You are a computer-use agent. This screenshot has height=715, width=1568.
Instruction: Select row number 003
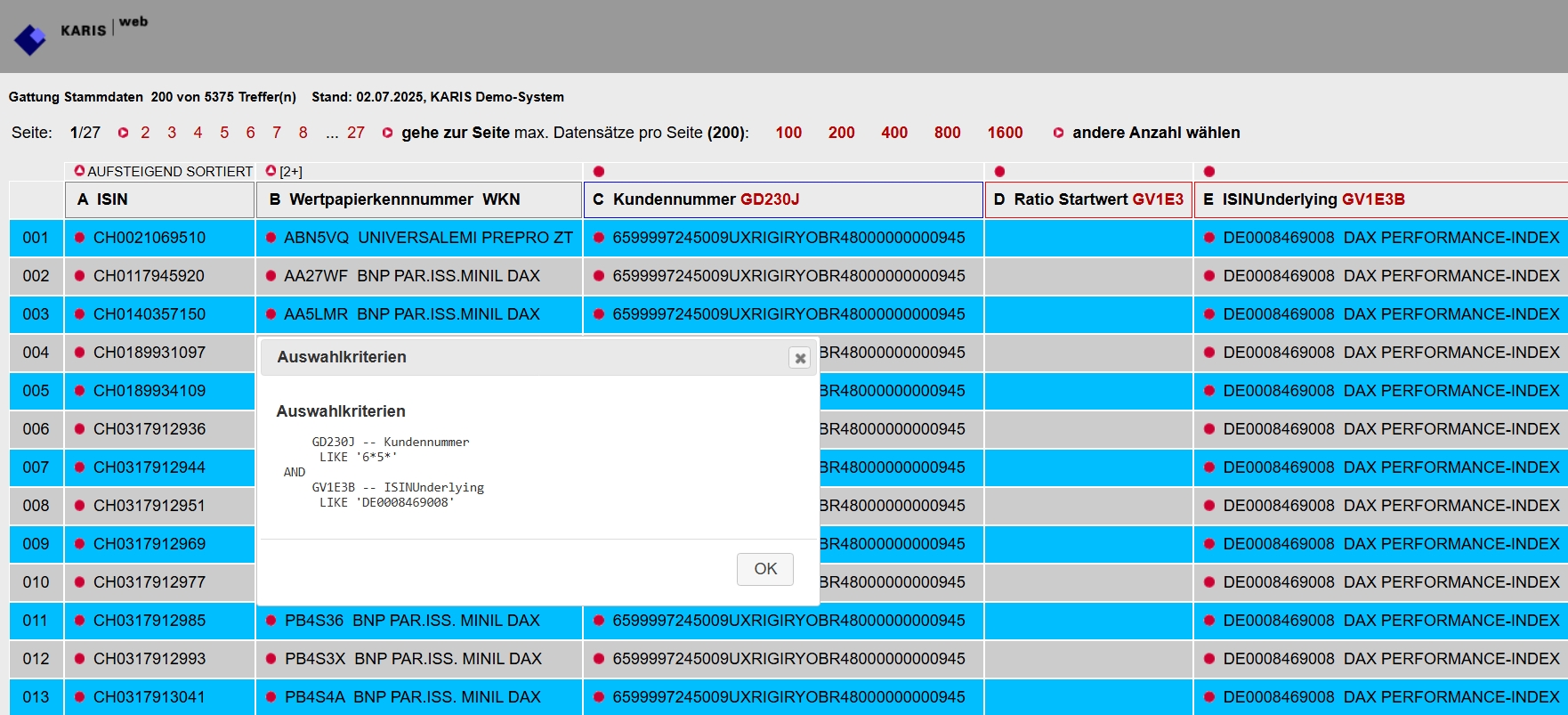pyautogui.click(x=36, y=314)
